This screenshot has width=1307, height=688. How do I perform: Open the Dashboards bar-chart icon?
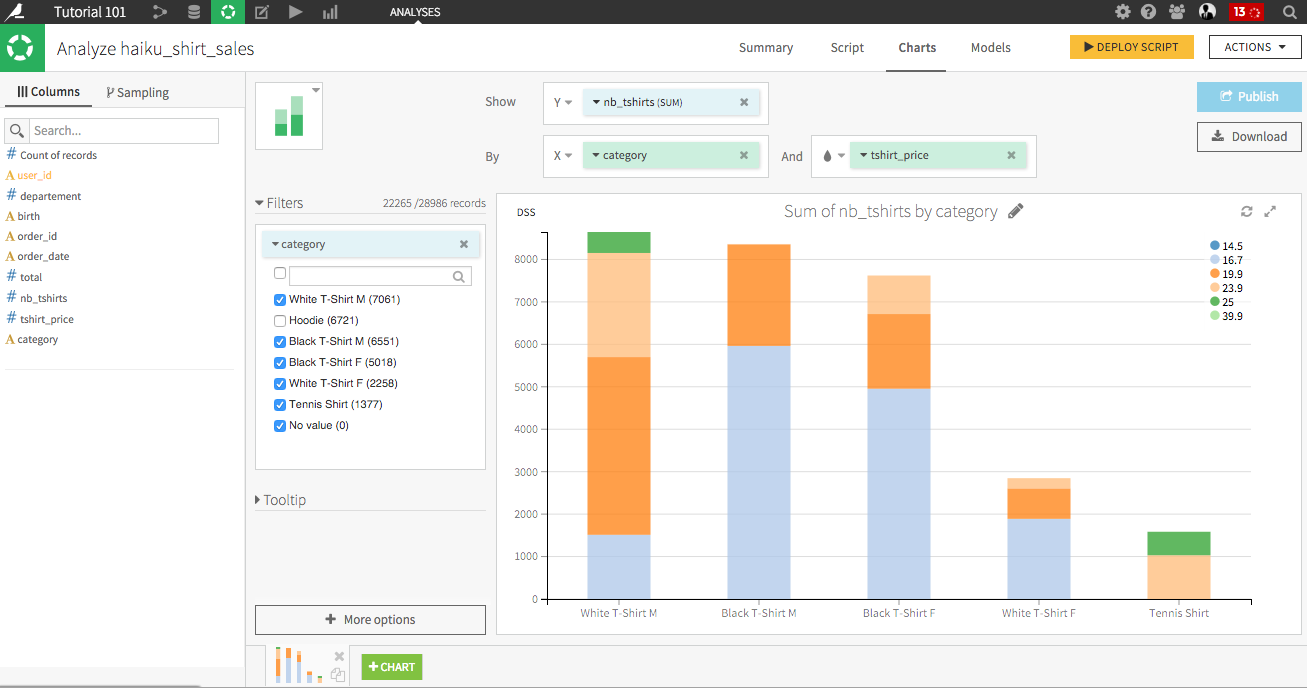[x=330, y=12]
